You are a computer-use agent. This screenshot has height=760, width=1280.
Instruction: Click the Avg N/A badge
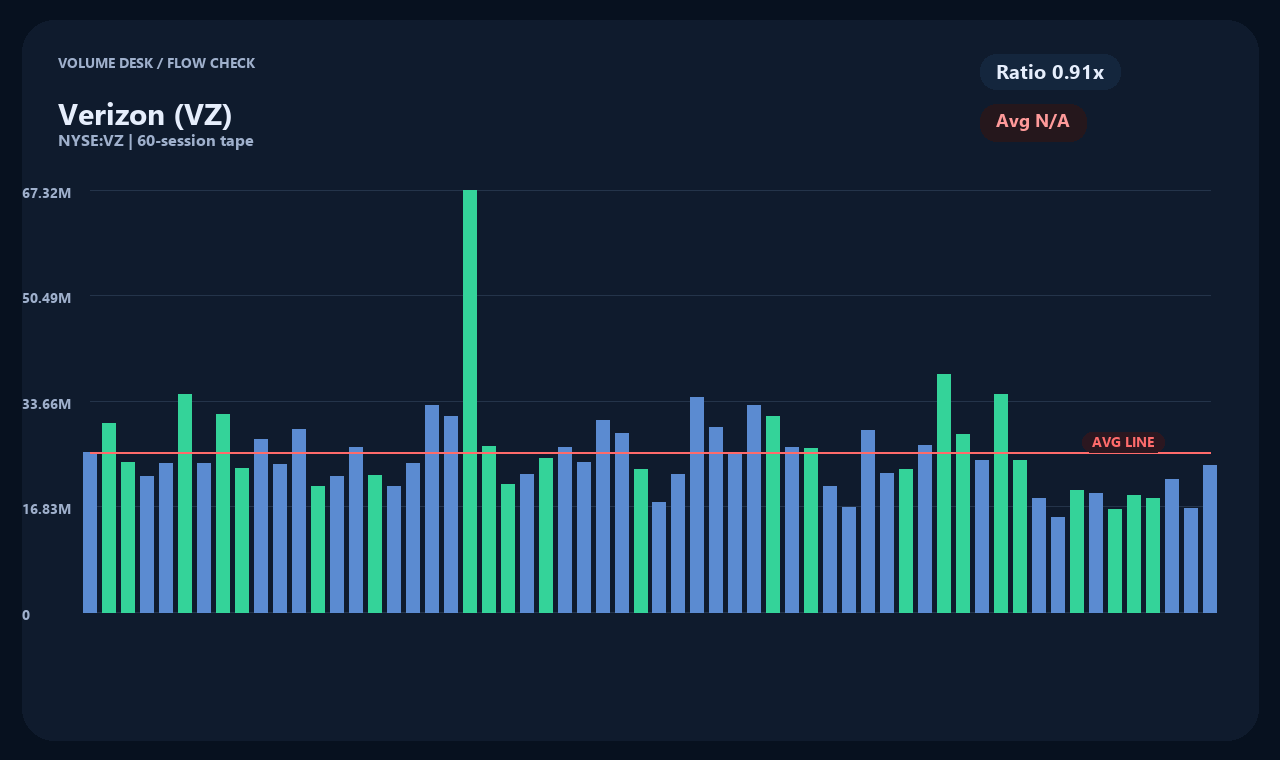click(1033, 122)
